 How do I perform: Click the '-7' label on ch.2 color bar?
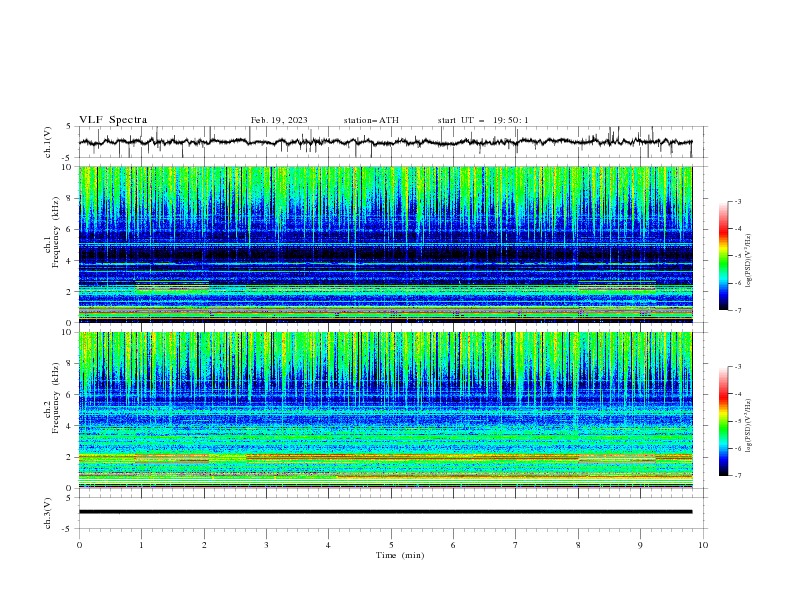click(738, 475)
